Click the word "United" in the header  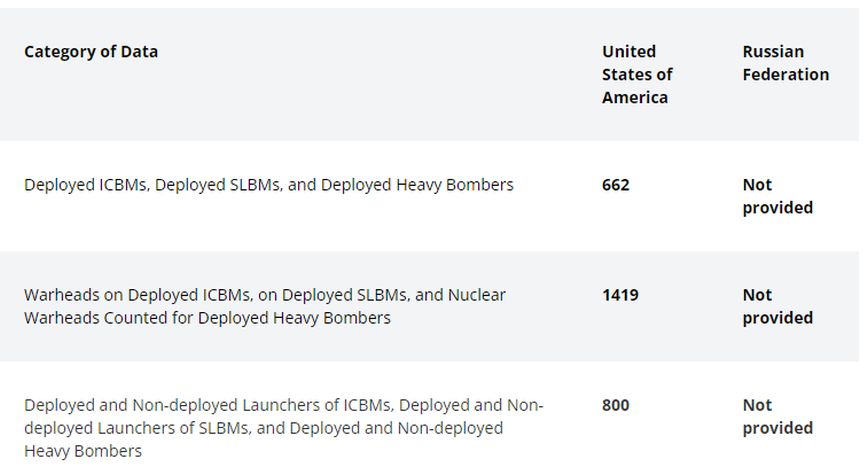pyautogui.click(x=629, y=51)
